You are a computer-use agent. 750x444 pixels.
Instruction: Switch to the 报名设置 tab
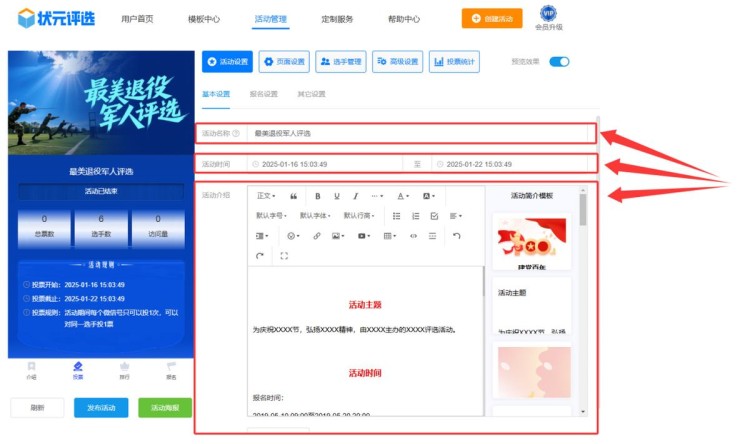click(x=263, y=94)
